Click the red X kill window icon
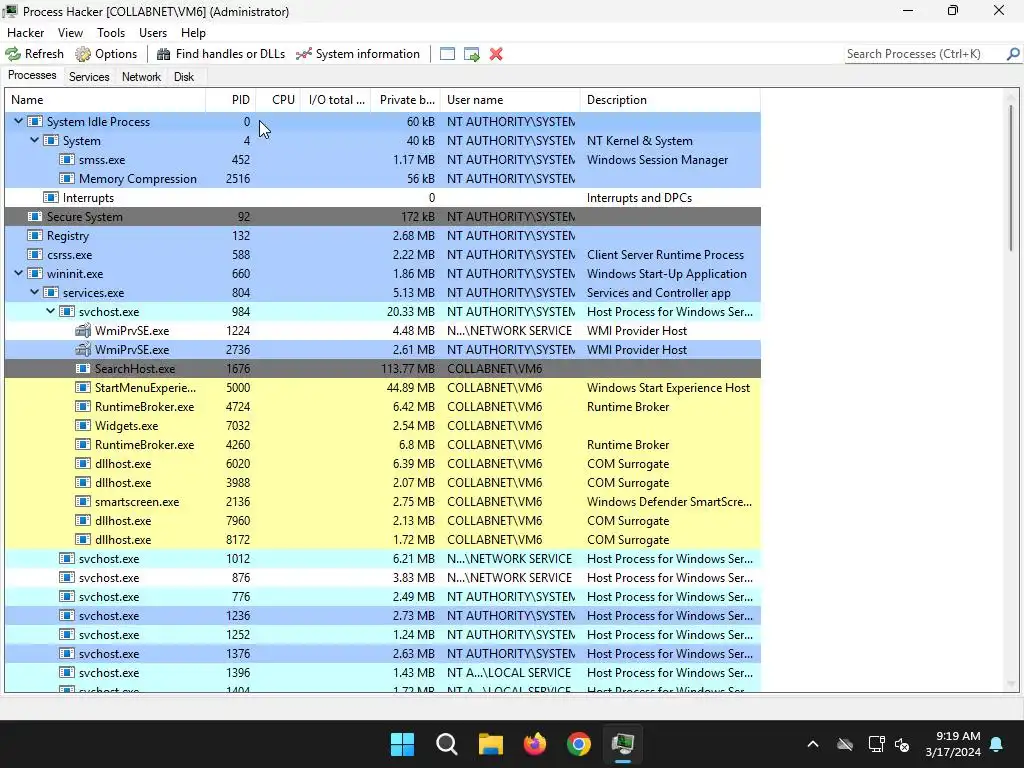The image size is (1024, 768). [x=496, y=54]
